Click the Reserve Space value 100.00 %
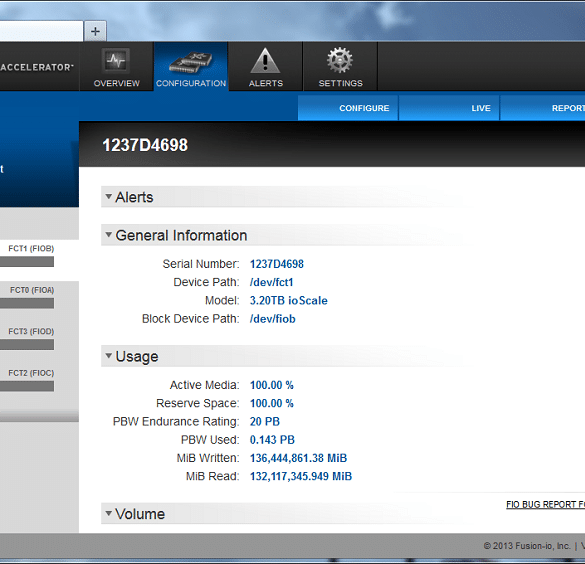This screenshot has height=564, width=585. tap(272, 403)
